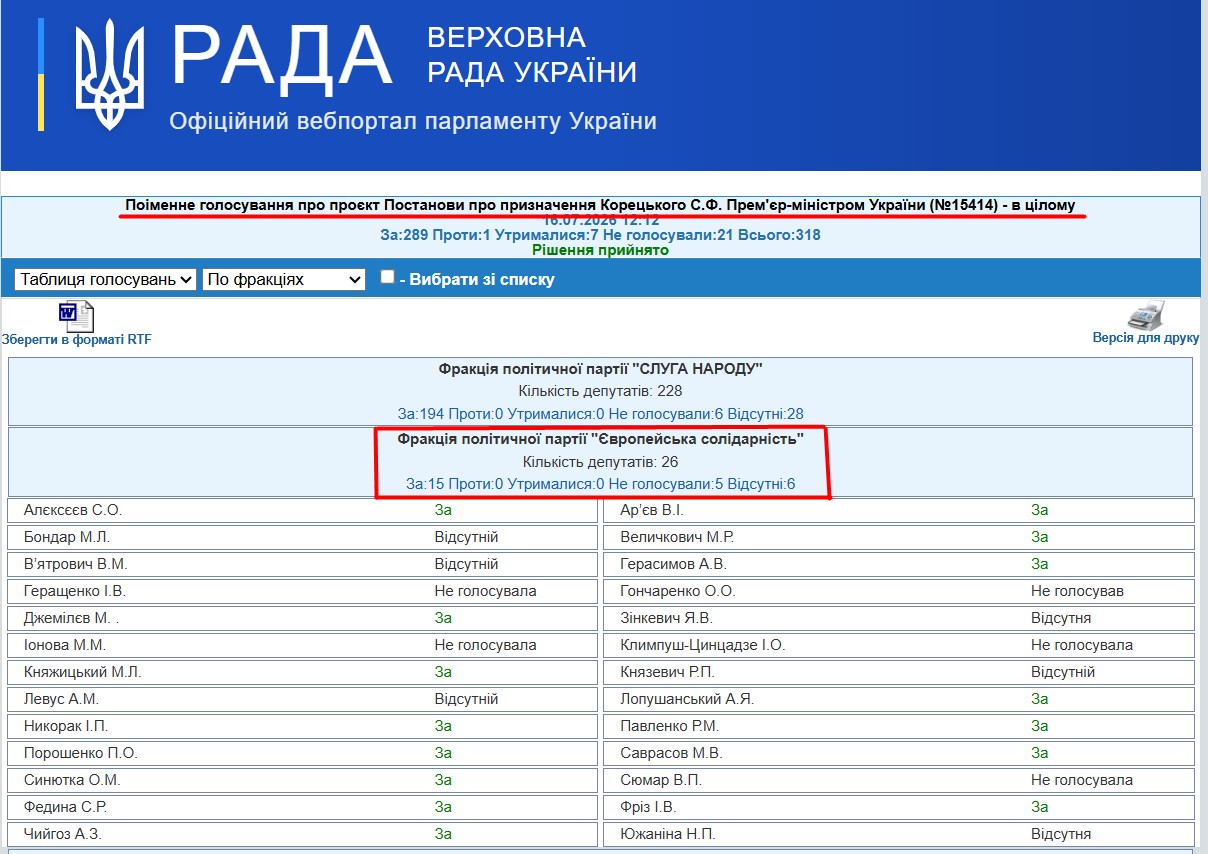
Task: Select deputy Сюмар В.П.
Action: pyautogui.click(x=660, y=780)
